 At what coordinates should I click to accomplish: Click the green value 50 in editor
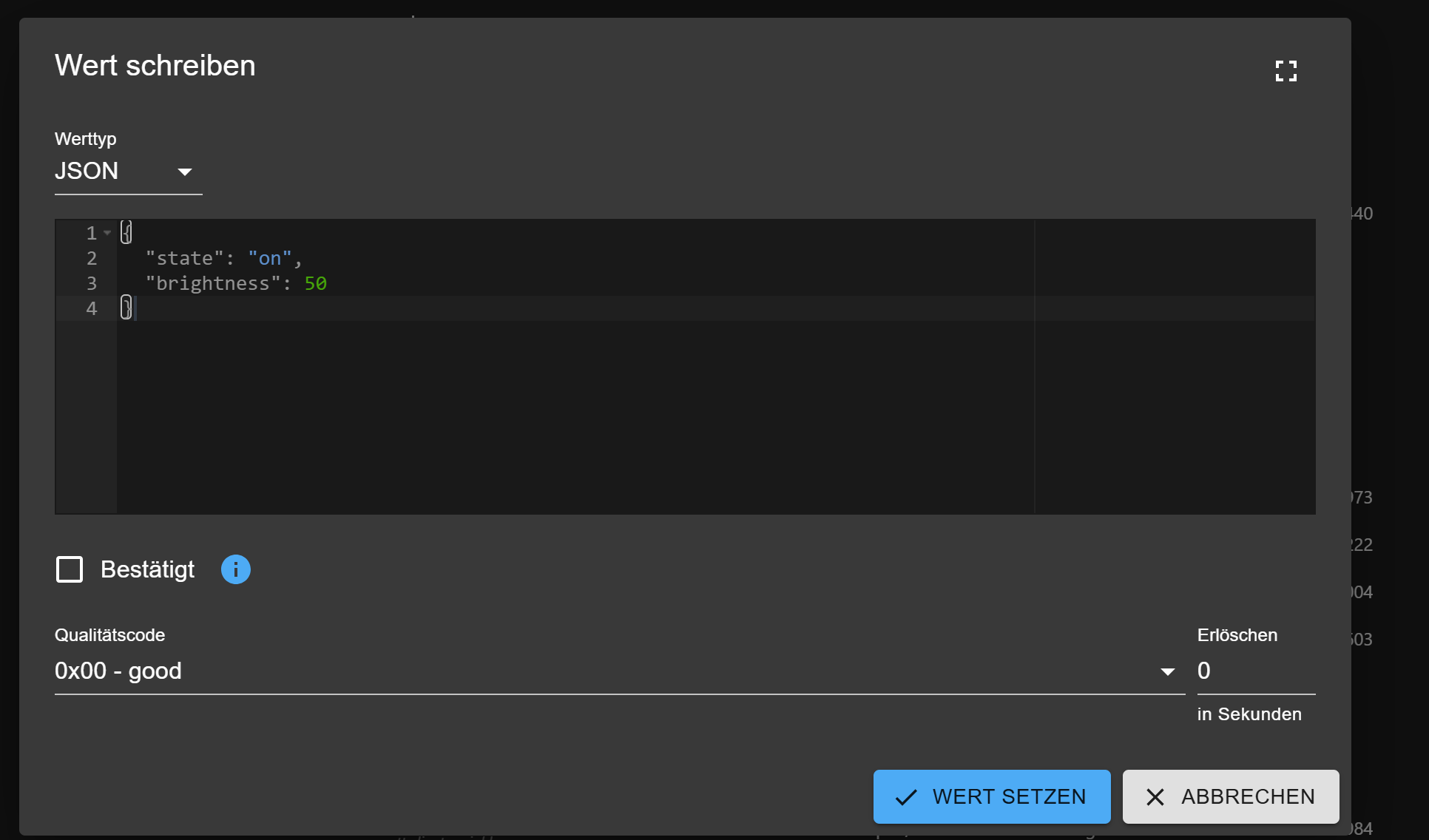click(x=316, y=283)
